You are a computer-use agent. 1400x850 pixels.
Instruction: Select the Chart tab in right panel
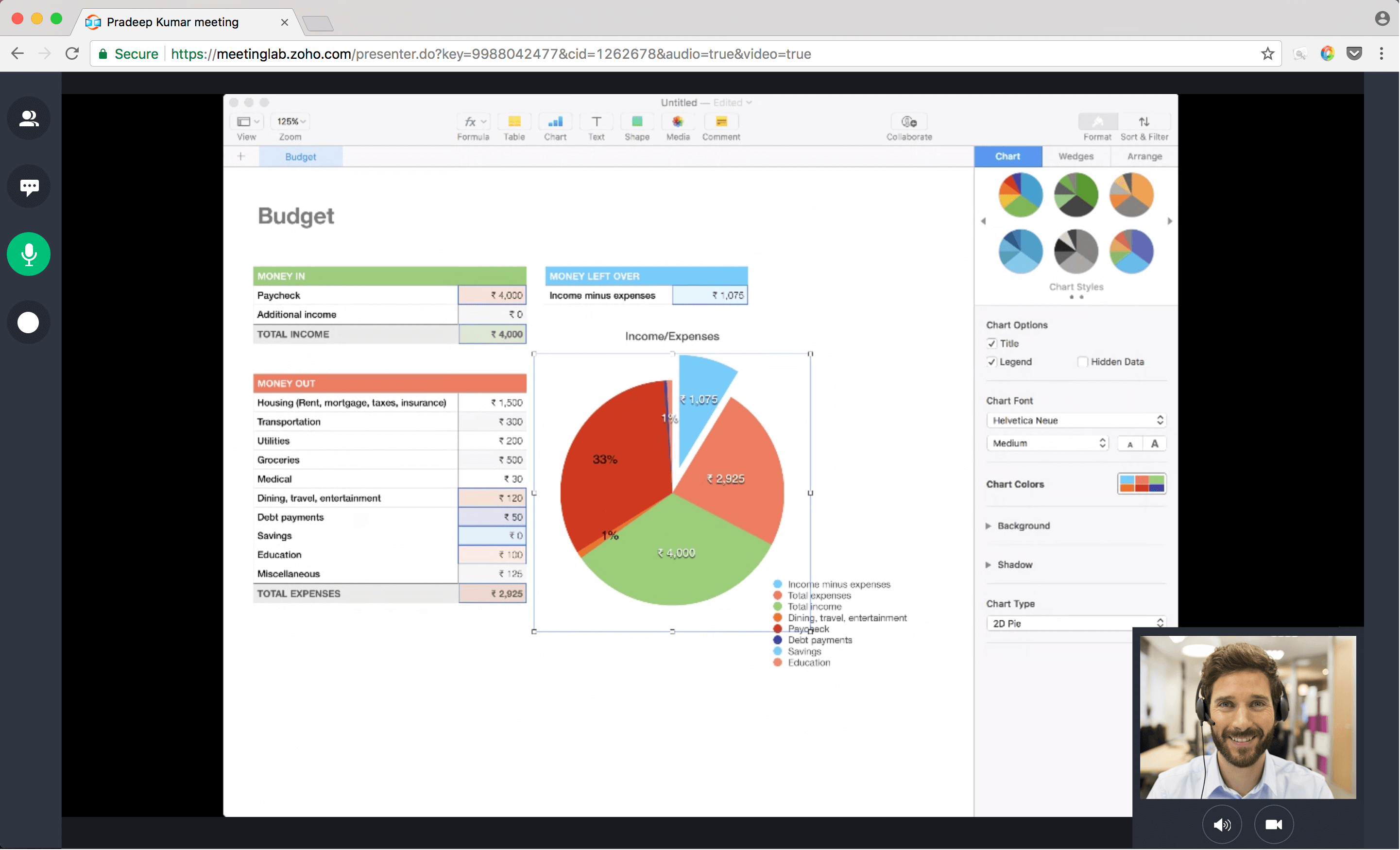pyautogui.click(x=1008, y=157)
